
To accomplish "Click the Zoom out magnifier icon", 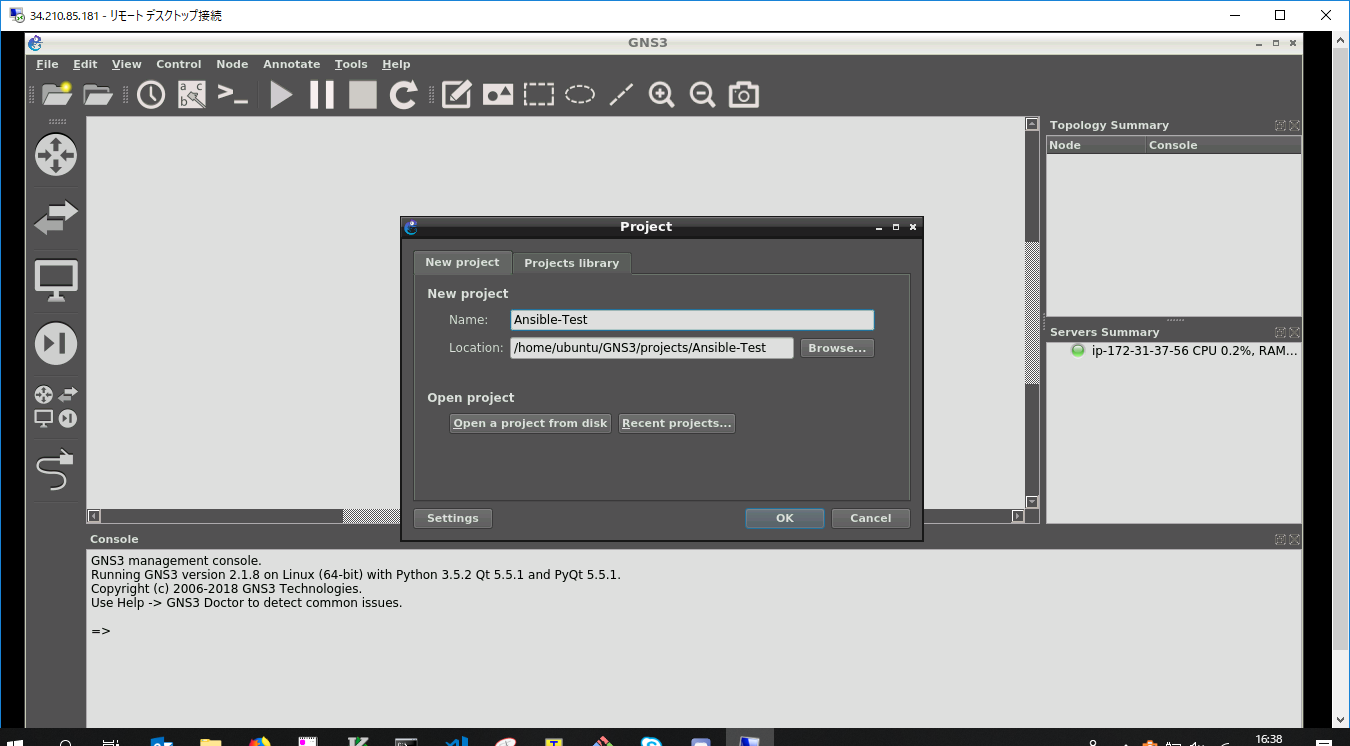I will click(702, 94).
